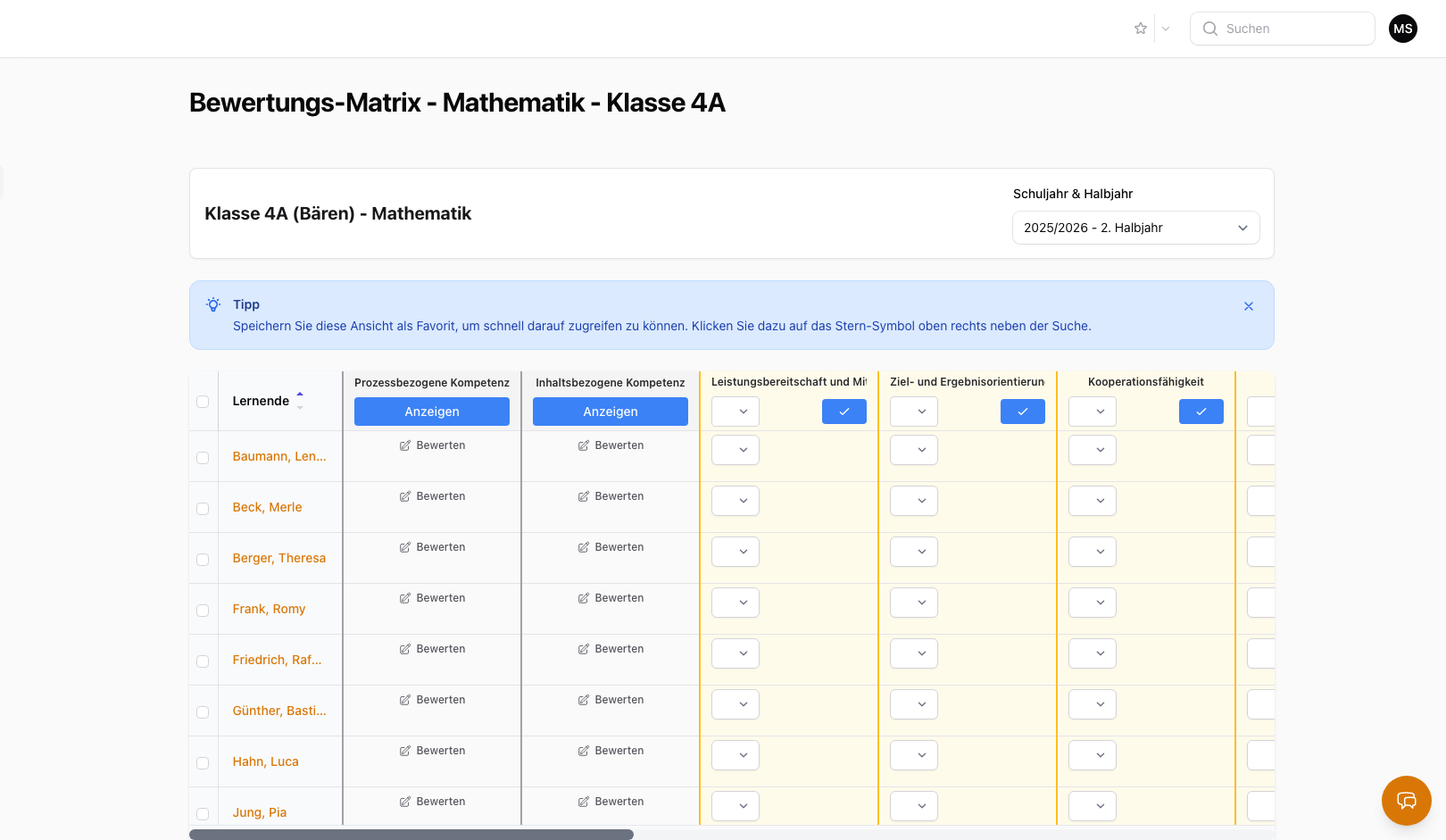The width and height of the screenshot is (1446, 840).
Task: Toggle the select-all checkbox in the header row
Action: coord(203,402)
